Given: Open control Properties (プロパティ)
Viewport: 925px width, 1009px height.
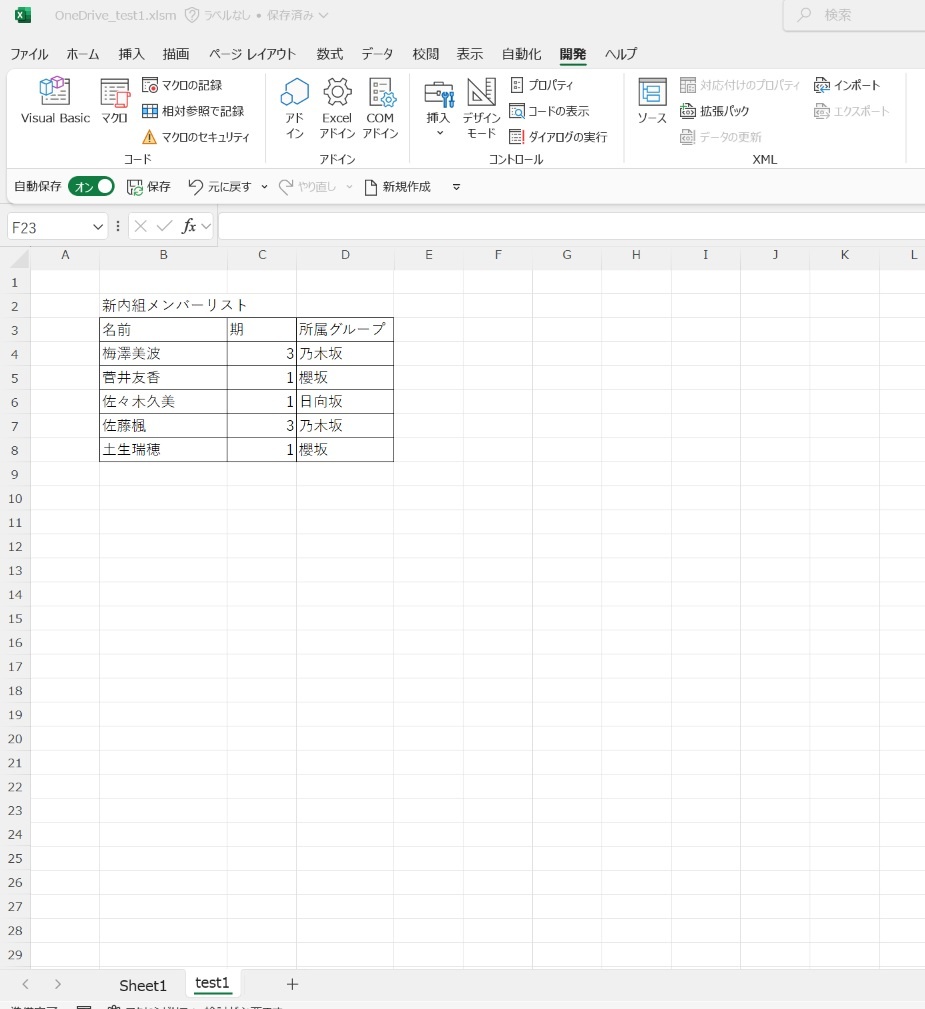Looking at the screenshot, I should (x=541, y=85).
